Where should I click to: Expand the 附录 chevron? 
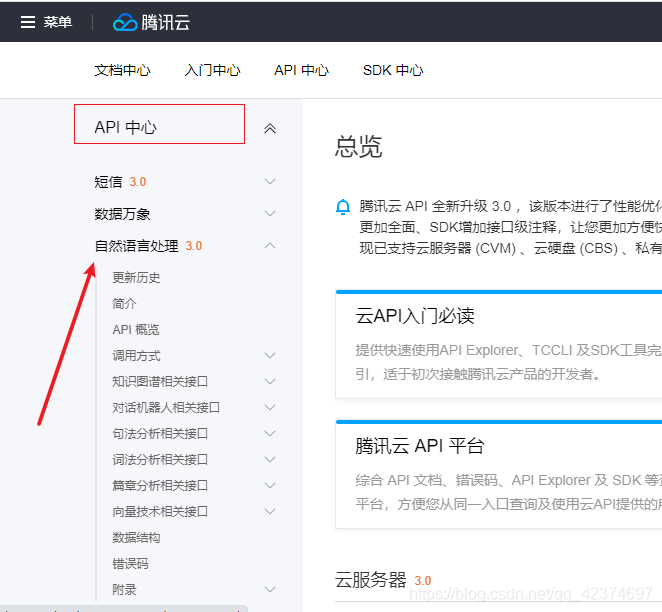(x=270, y=590)
